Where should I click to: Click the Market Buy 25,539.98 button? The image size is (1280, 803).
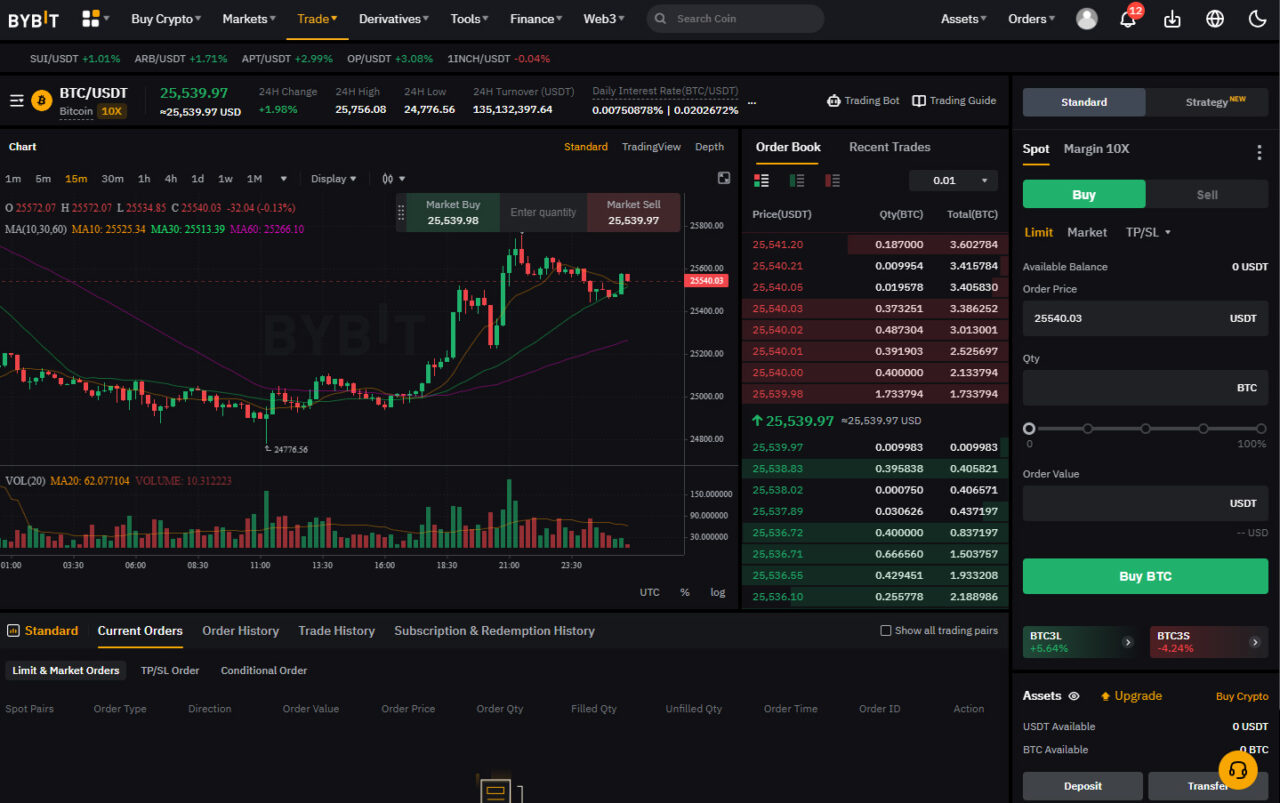click(x=453, y=212)
